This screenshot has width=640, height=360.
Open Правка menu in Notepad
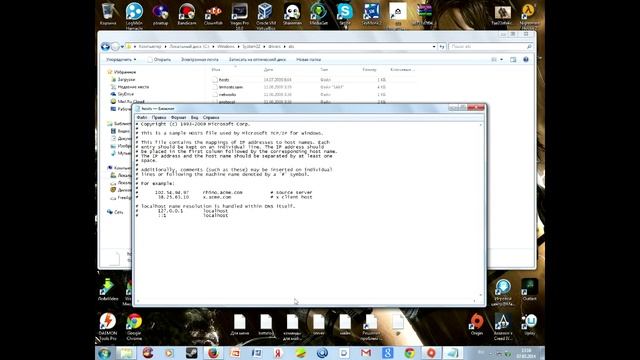[x=159, y=118]
